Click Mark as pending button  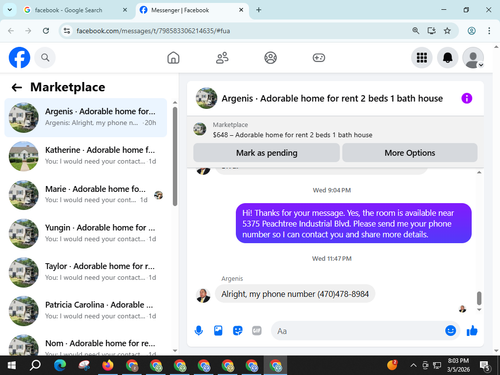(x=266, y=153)
